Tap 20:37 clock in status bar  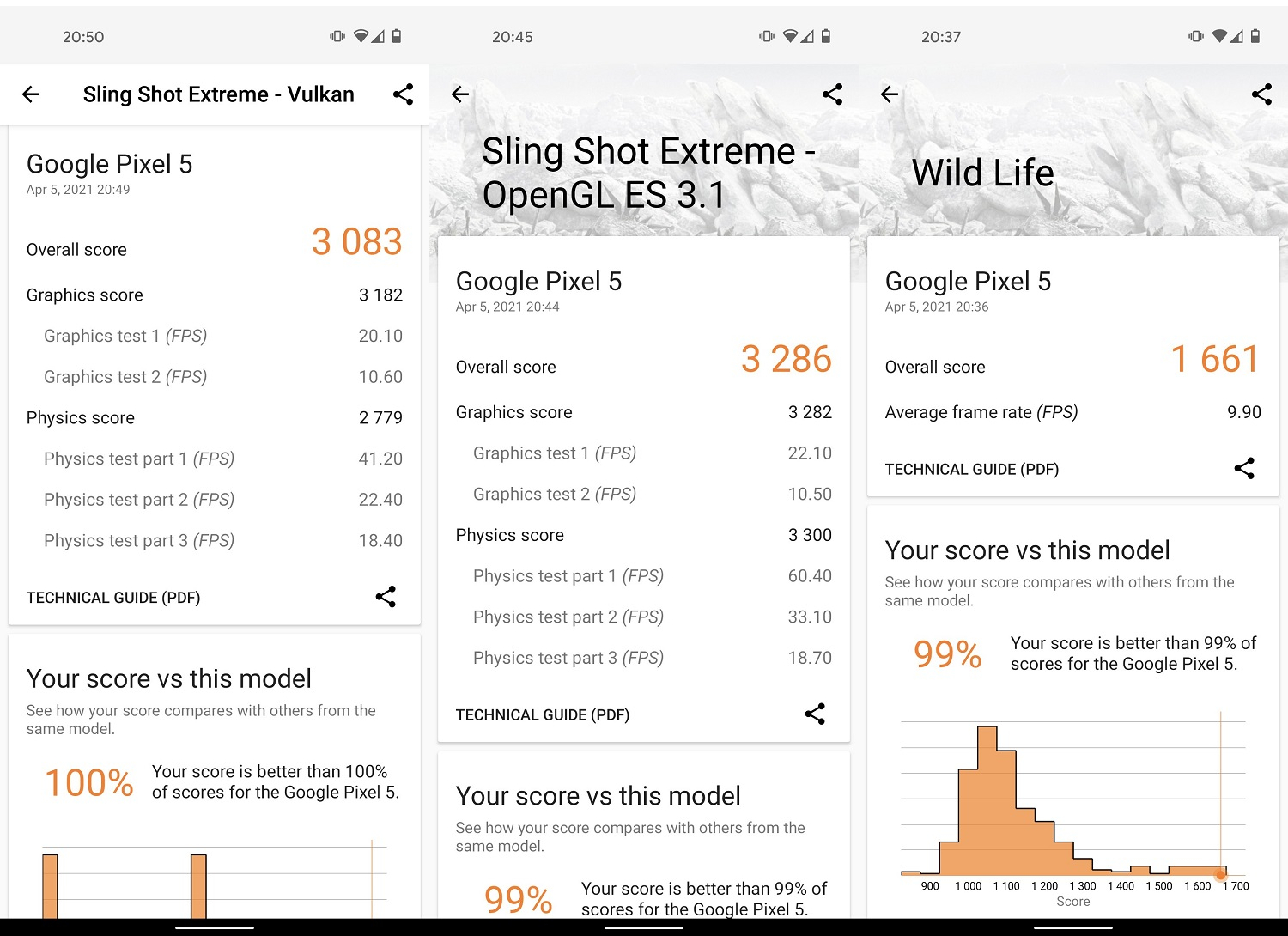pos(941,37)
